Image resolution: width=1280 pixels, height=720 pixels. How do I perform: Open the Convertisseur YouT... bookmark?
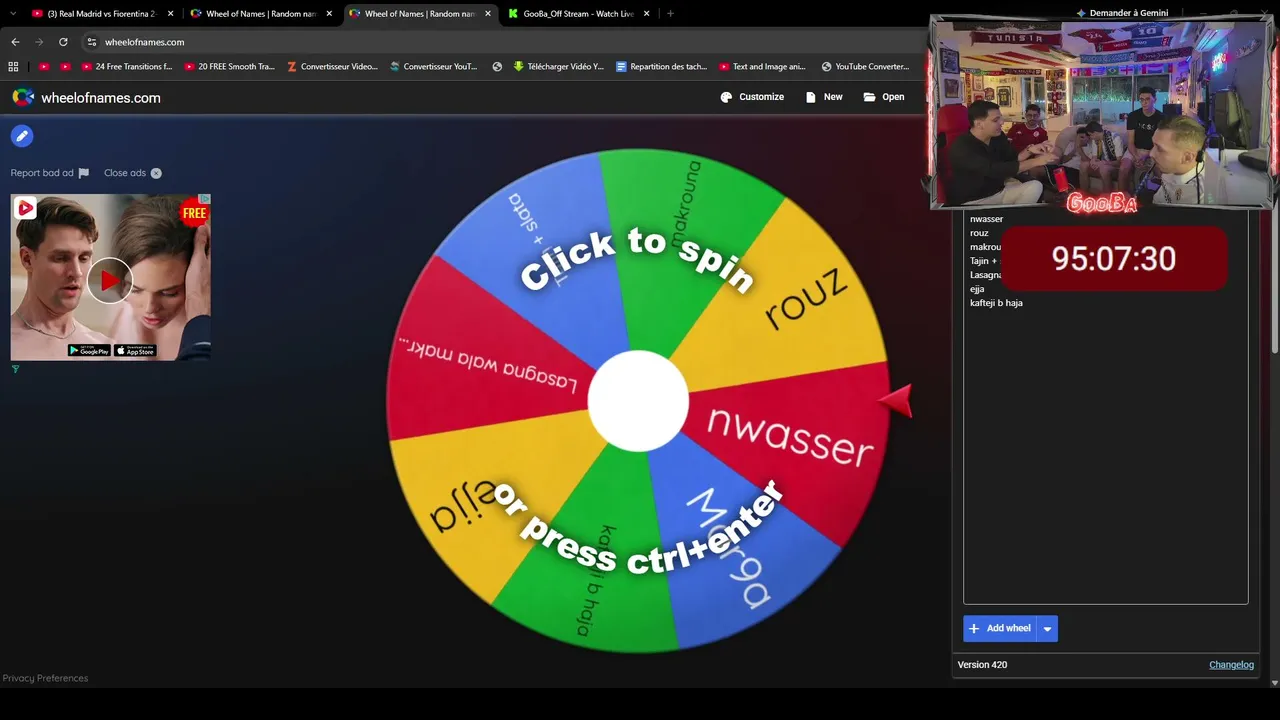(x=433, y=67)
